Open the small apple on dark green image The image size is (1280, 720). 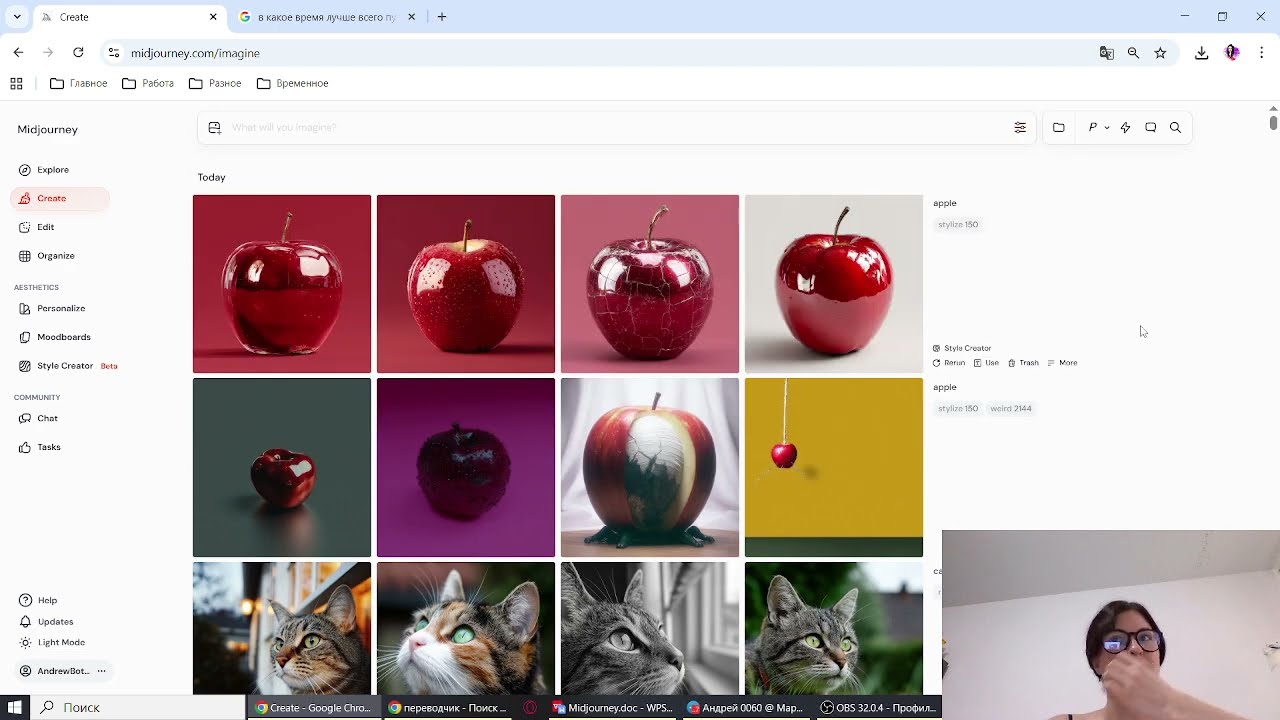click(x=282, y=467)
